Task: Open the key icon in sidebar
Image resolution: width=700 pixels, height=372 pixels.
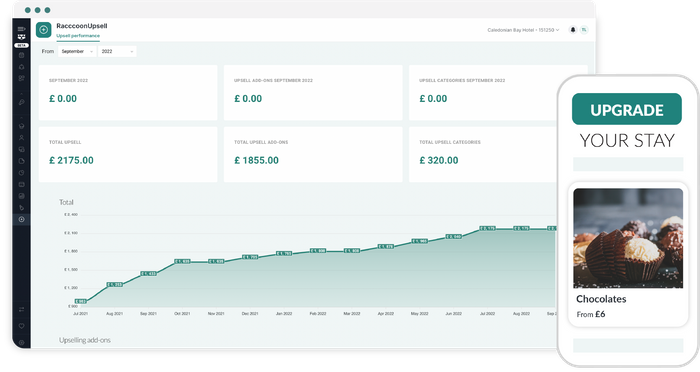Action: [21, 102]
